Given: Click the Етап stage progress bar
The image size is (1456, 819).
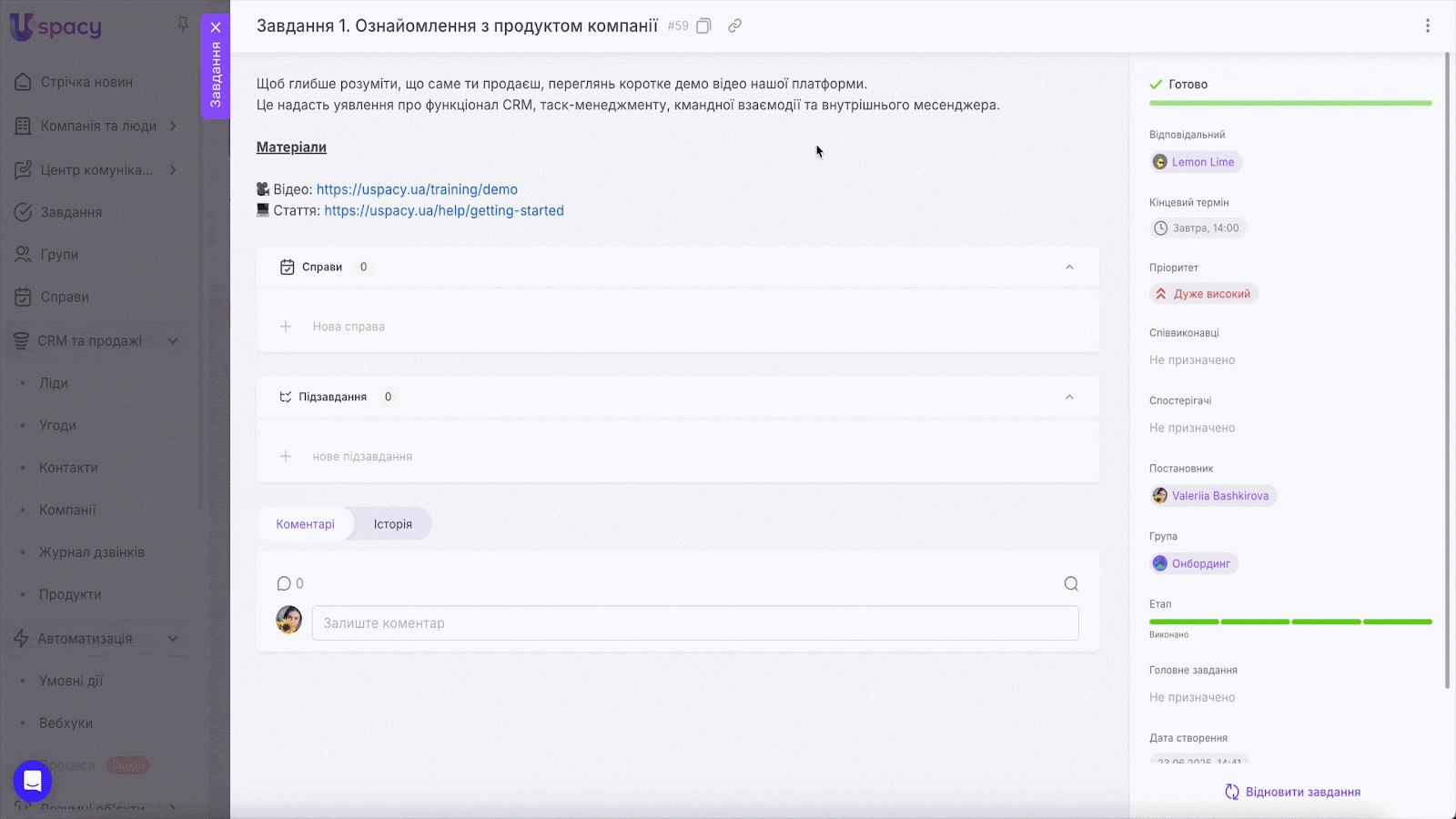Looking at the screenshot, I should (x=1290, y=622).
